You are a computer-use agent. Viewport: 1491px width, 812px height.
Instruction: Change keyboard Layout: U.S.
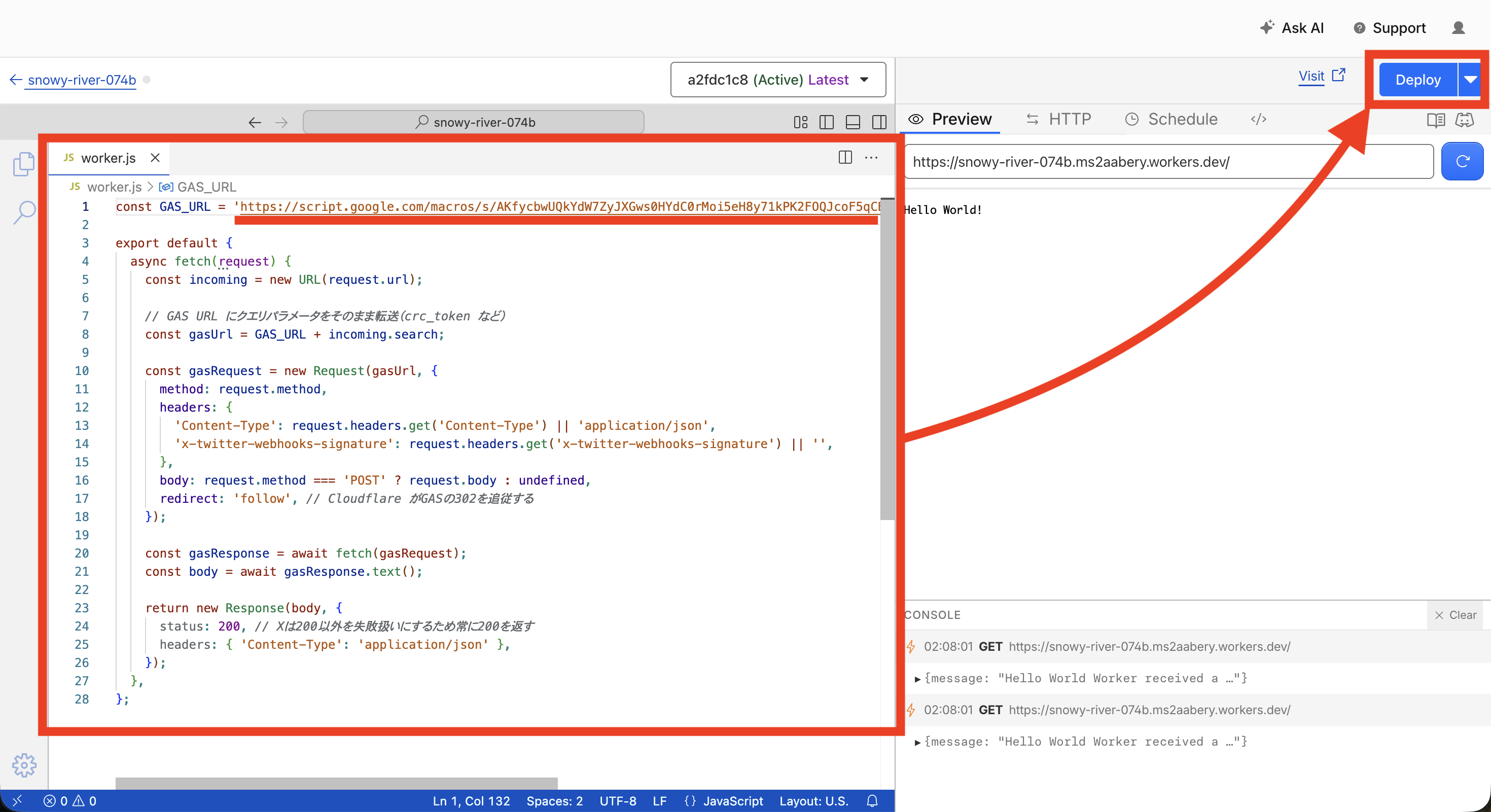point(813,801)
